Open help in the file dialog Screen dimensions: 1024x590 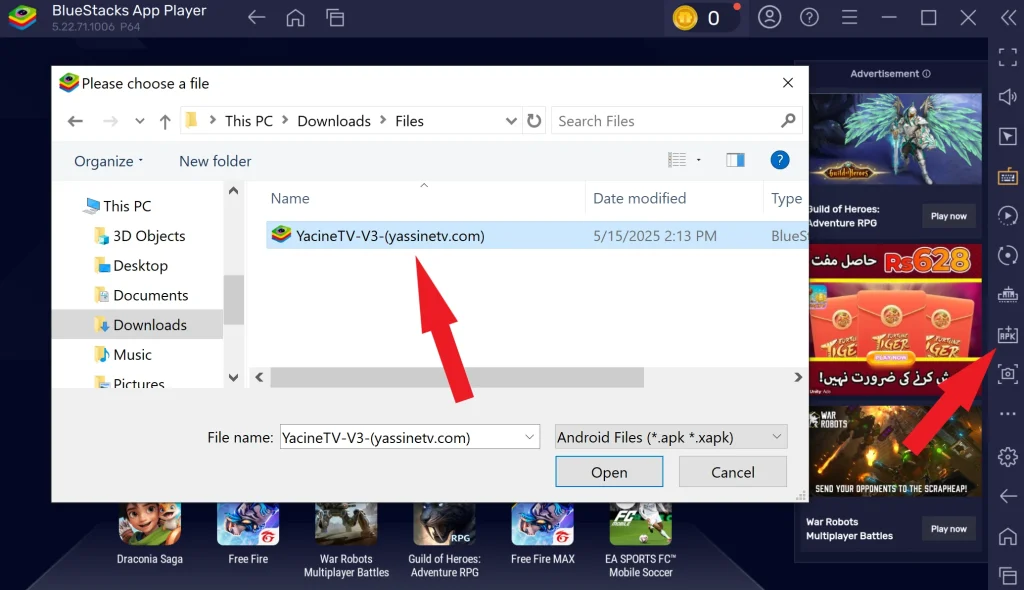(779, 160)
